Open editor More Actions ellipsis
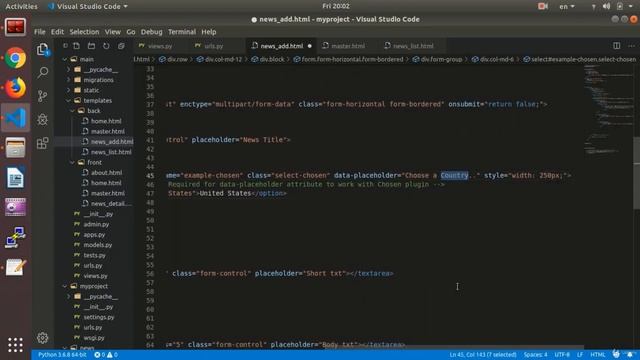This screenshot has height=360, width=640. pos(631,46)
